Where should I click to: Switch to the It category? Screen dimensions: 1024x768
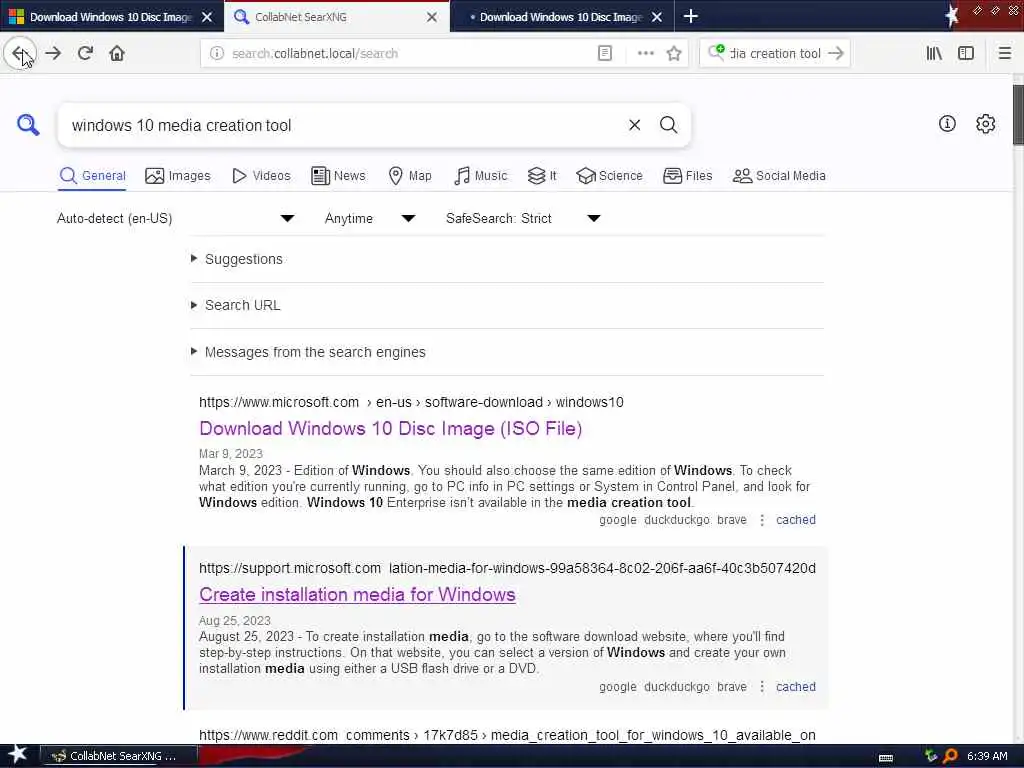pyautogui.click(x=542, y=176)
